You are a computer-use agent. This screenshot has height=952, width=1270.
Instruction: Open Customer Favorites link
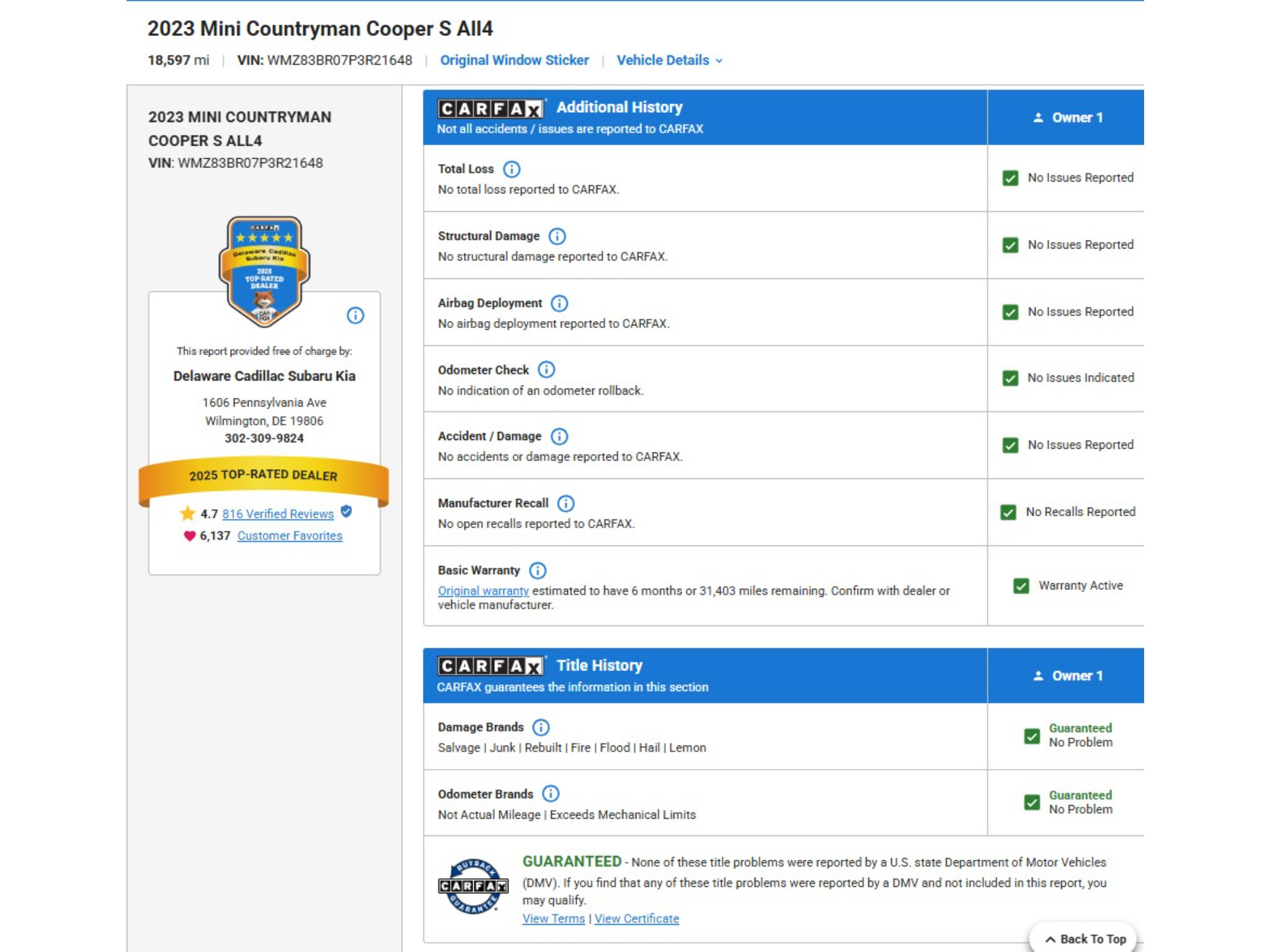coord(290,535)
